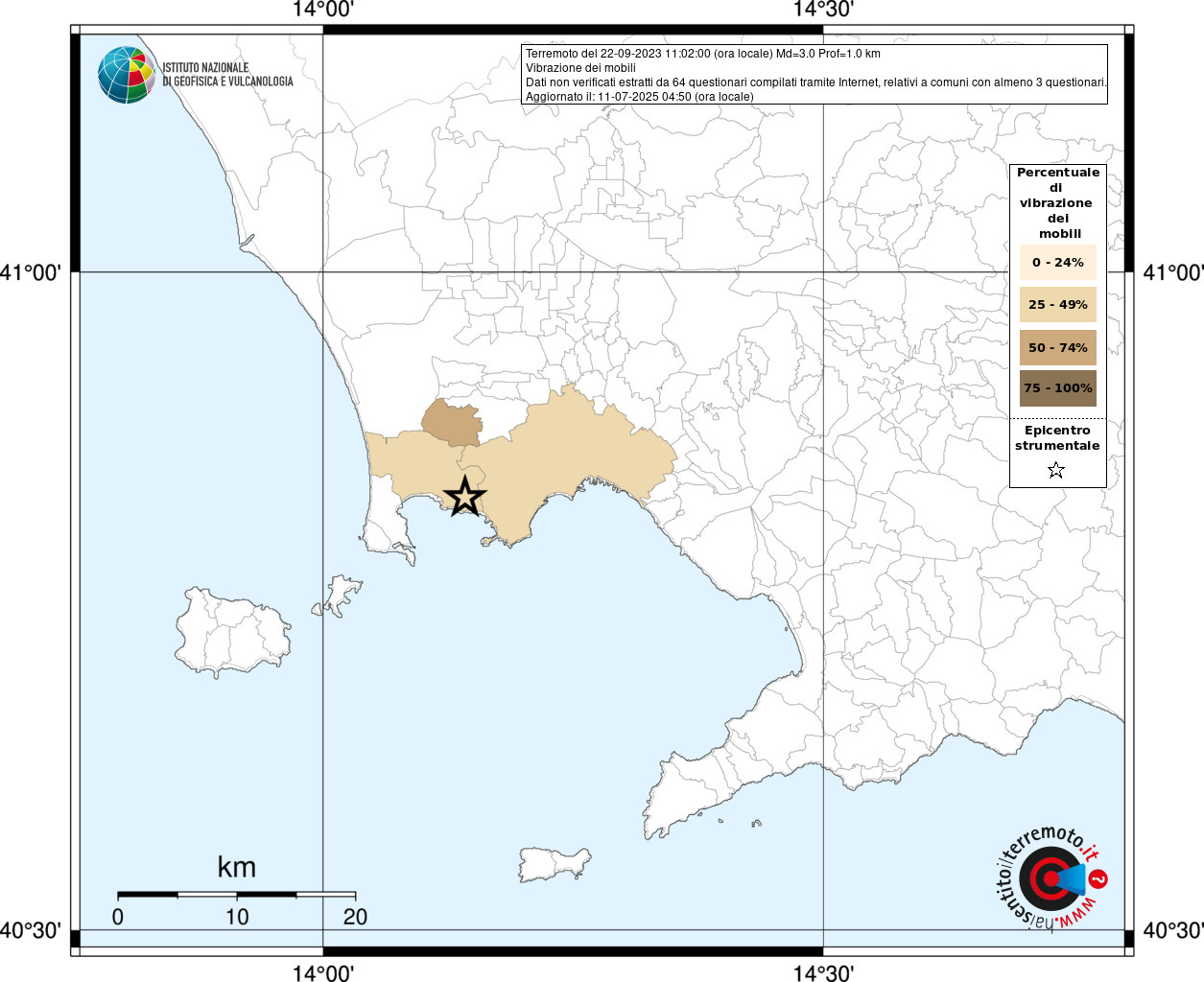
Task: Pick the 25 - 49% legend swatch
Action: click(1057, 305)
